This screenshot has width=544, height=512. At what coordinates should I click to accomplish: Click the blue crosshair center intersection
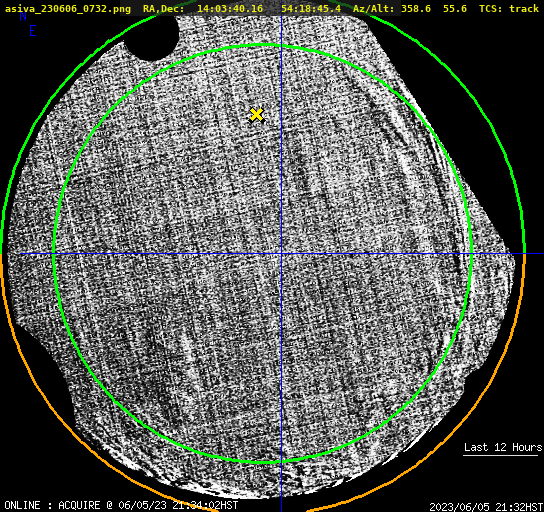click(281, 254)
